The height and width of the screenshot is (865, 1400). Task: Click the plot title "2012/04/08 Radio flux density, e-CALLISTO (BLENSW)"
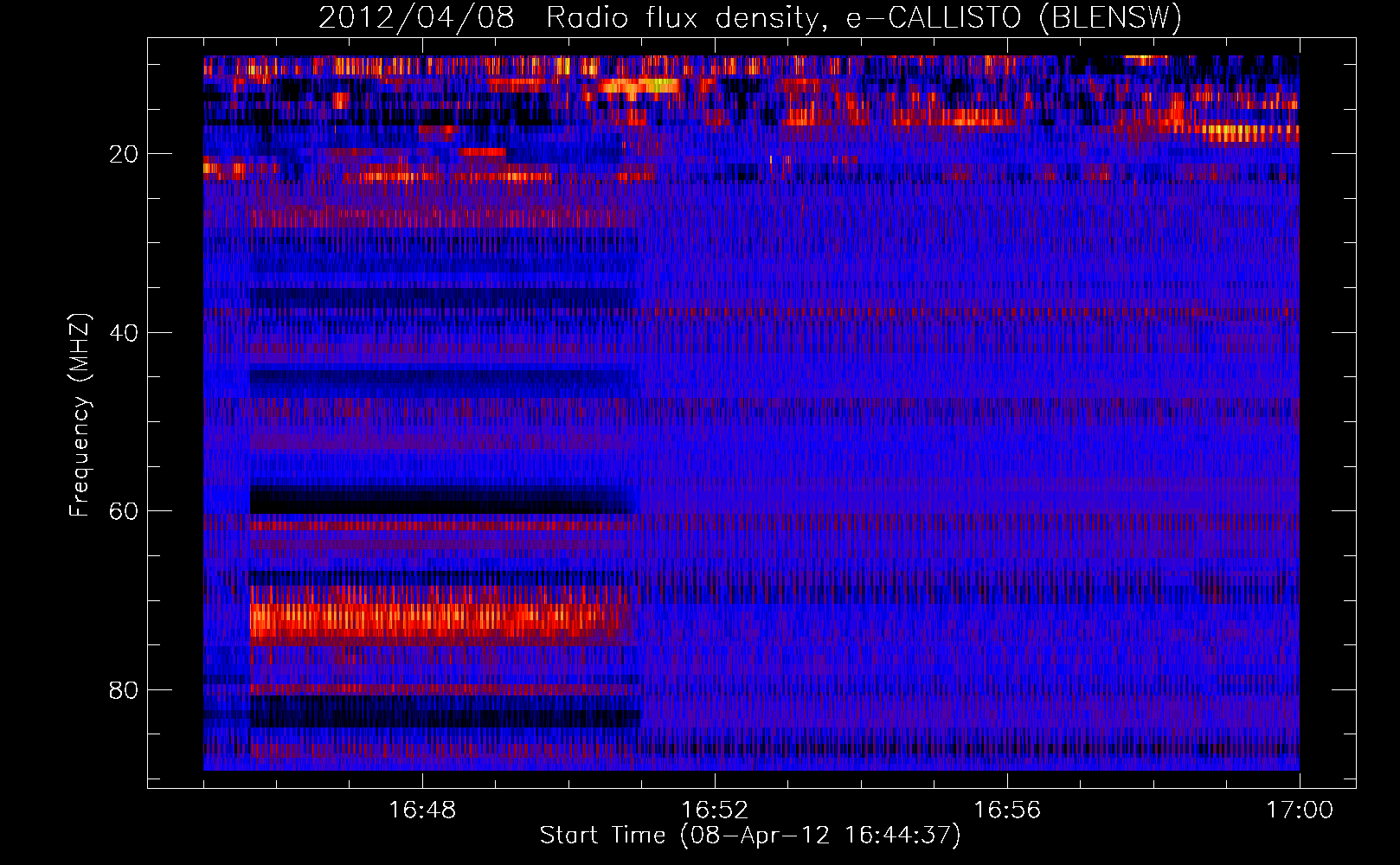(750, 17)
